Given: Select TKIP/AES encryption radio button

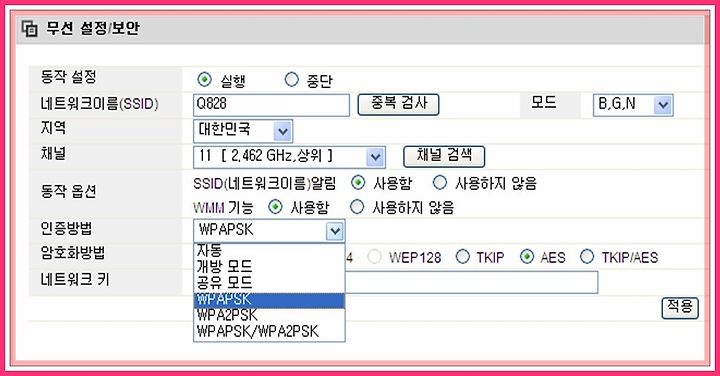Looking at the screenshot, I should (x=587, y=257).
